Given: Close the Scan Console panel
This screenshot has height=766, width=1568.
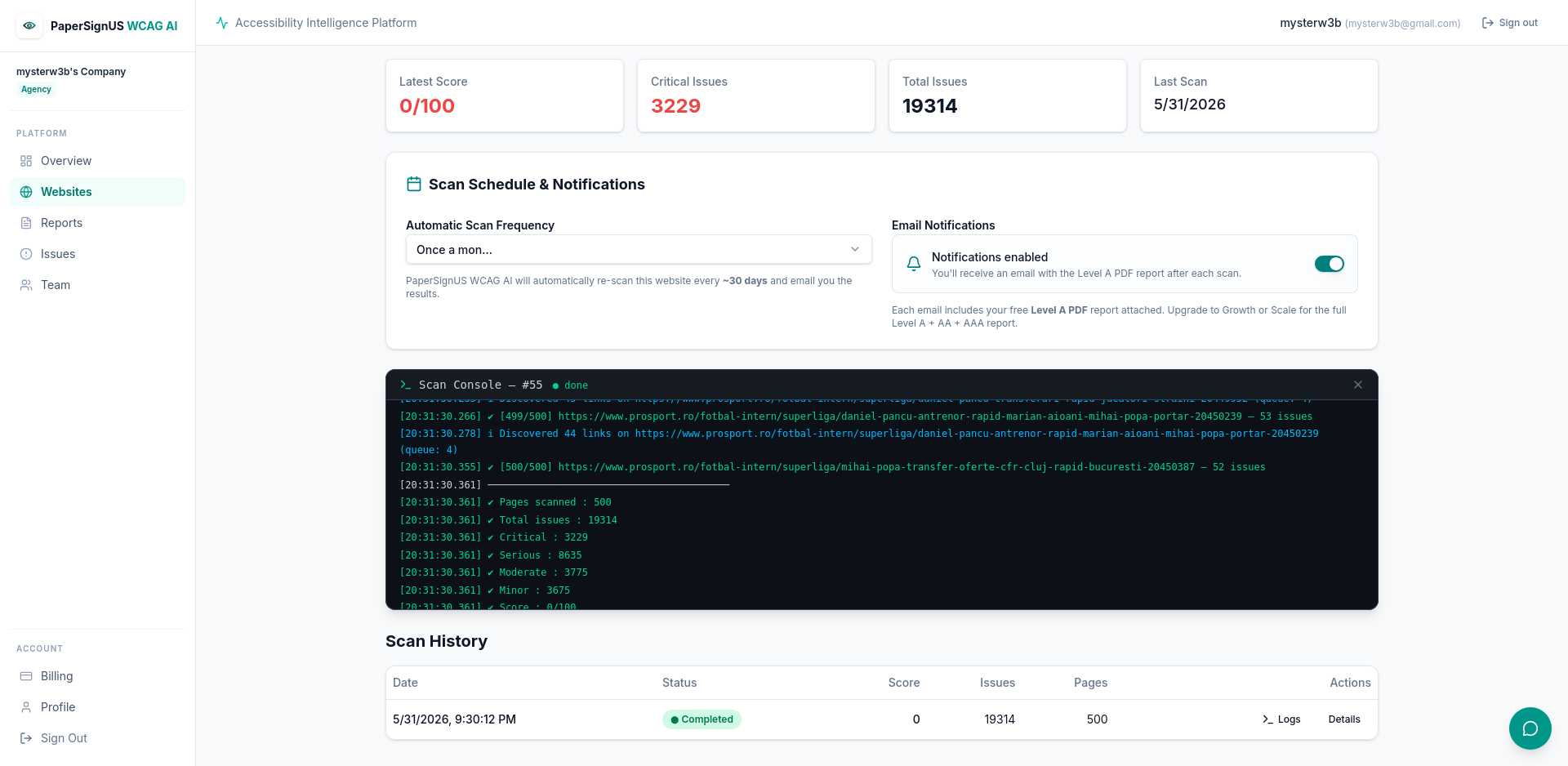Looking at the screenshot, I should (1358, 385).
